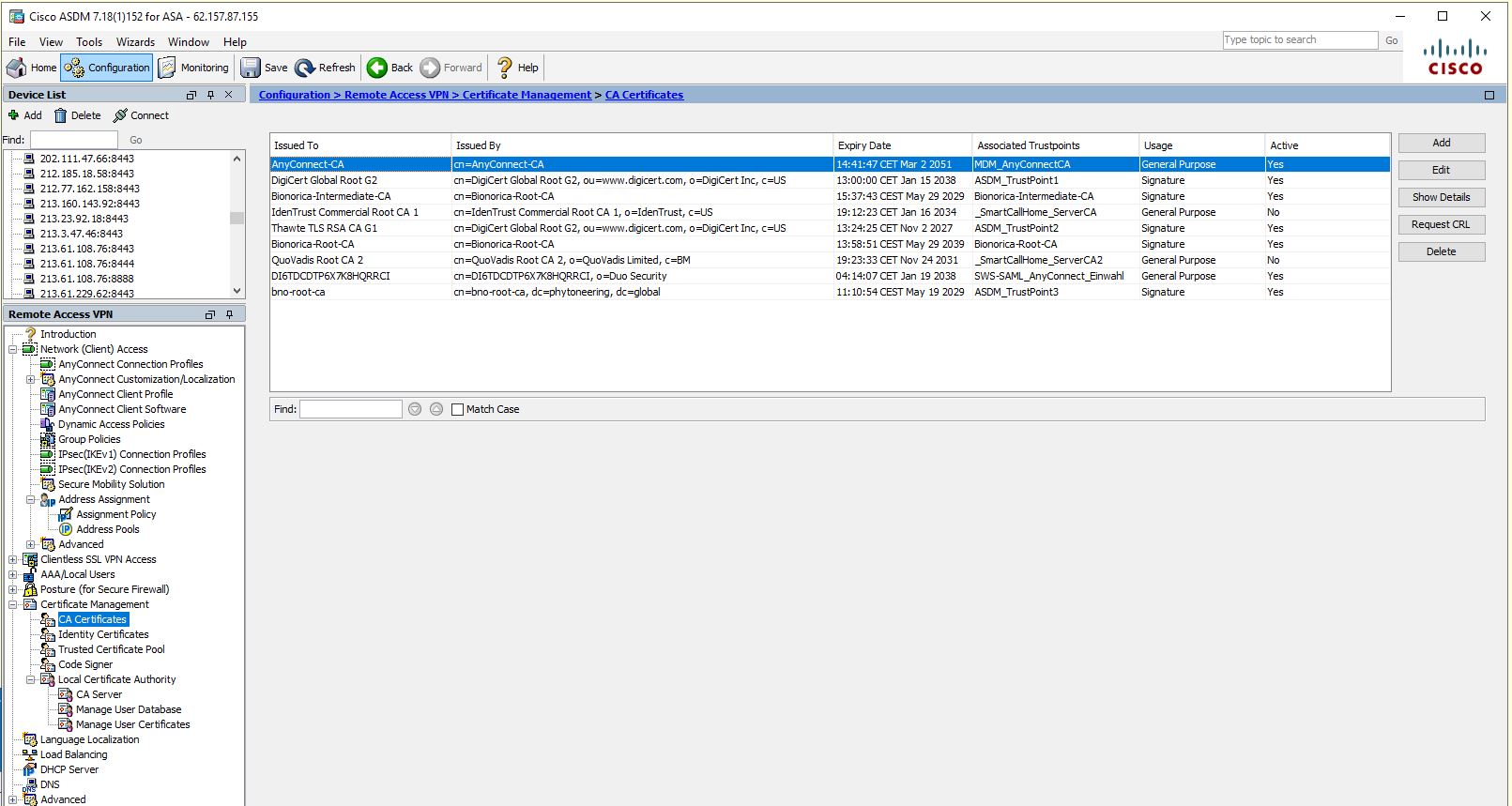Click the Request CRL button

[1442, 224]
